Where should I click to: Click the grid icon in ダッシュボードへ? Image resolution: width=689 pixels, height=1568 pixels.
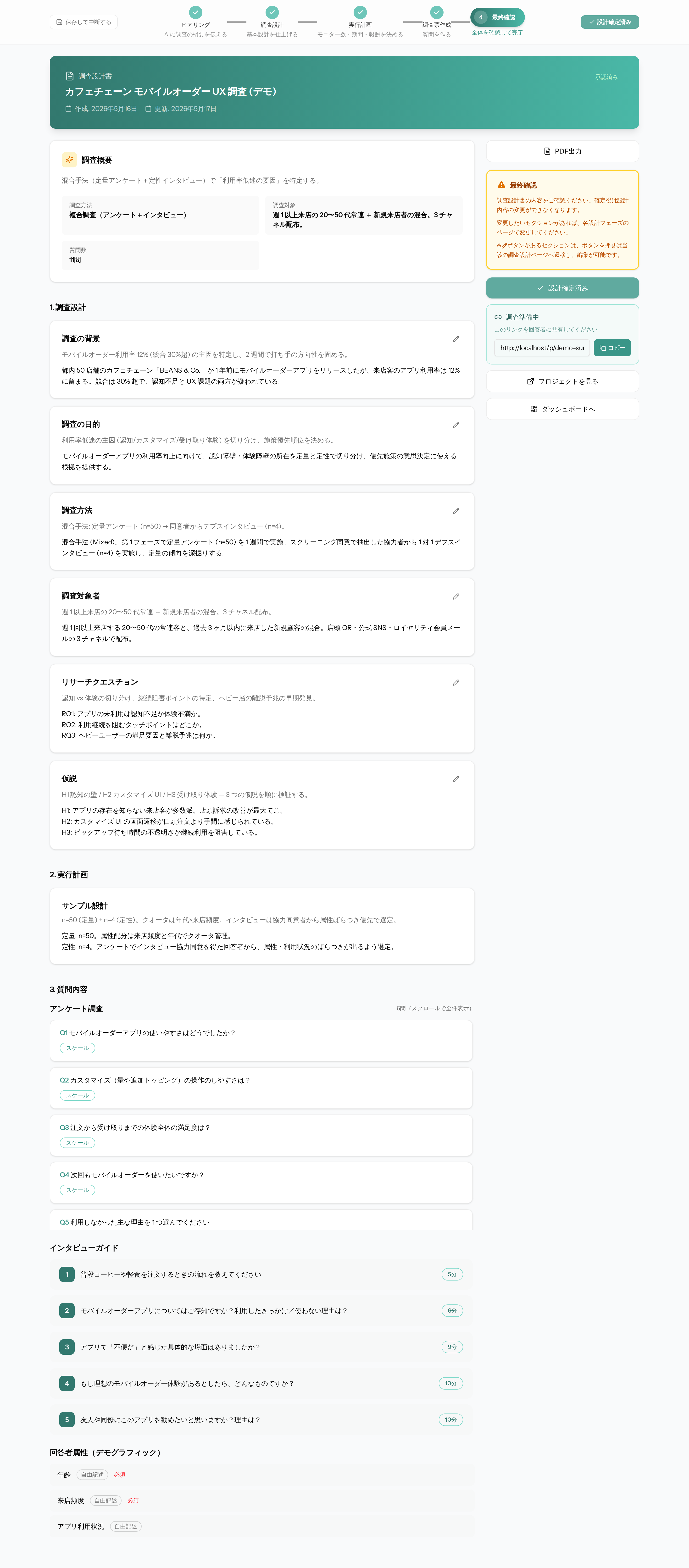coord(534,409)
